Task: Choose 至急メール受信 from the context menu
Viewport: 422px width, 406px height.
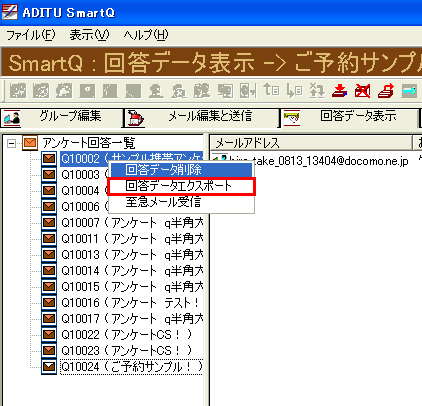Action: tap(181, 202)
